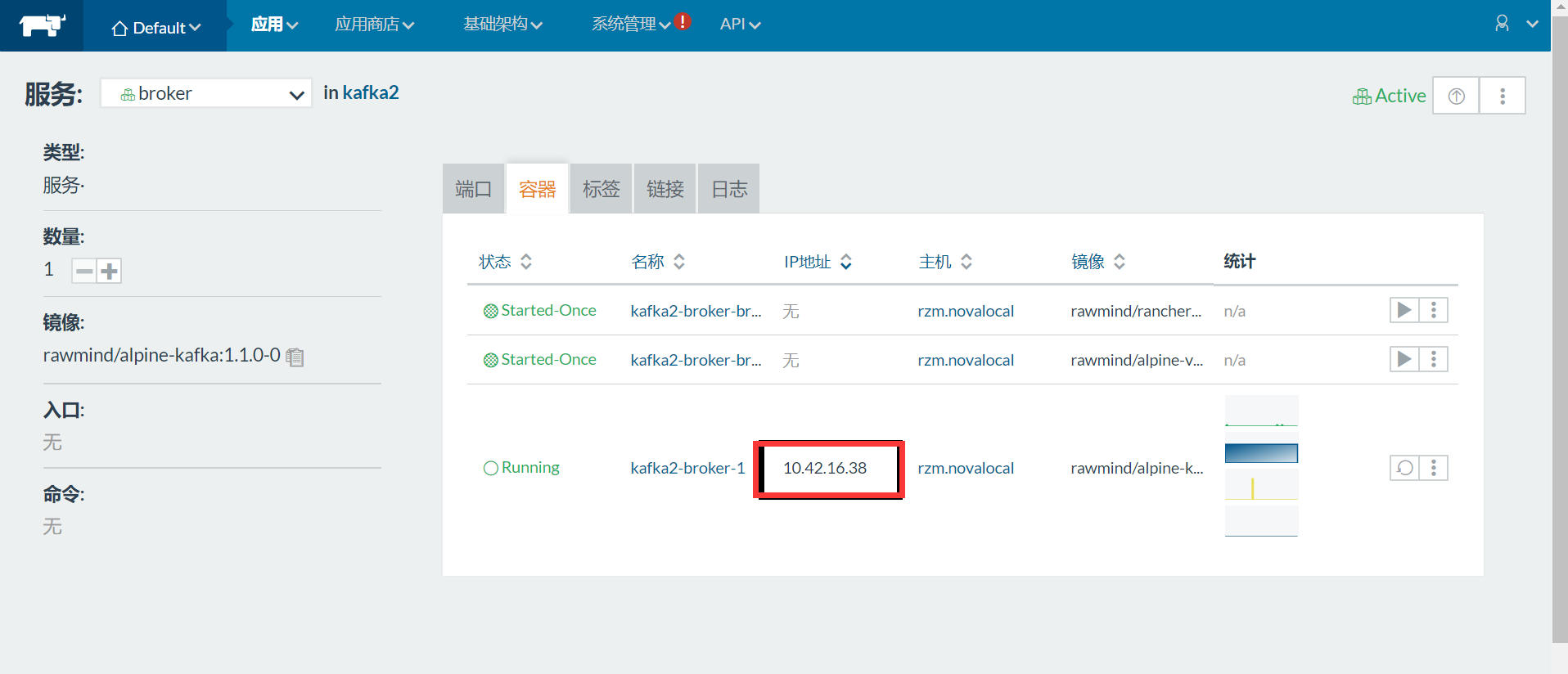Click image text rawmind/alpine-kafka:1.1.0-0
The width and height of the screenshot is (1568, 674).
tap(162, 355)
